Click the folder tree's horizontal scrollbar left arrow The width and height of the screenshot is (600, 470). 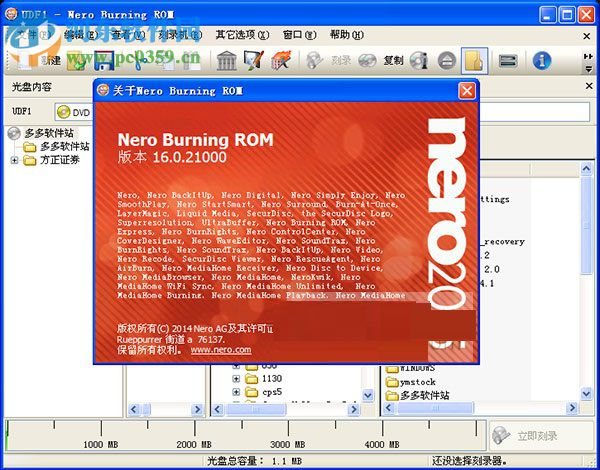pos(217,410)
